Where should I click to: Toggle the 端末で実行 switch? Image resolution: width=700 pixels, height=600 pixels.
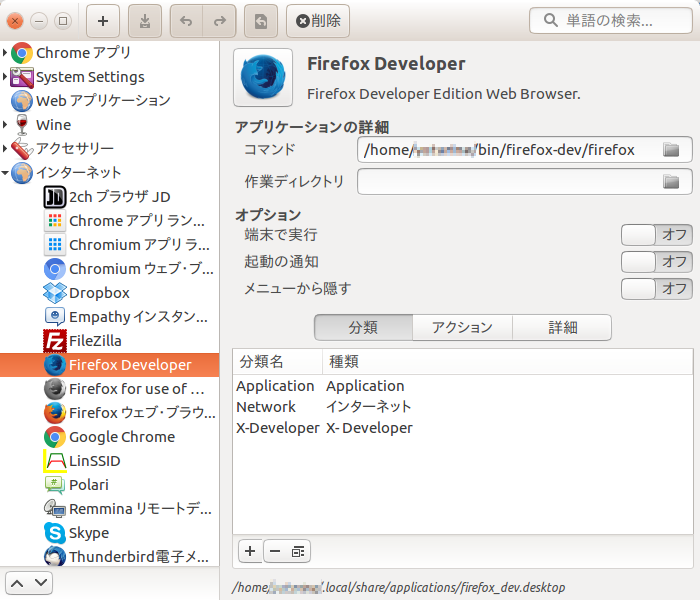[x=657, y=235]
